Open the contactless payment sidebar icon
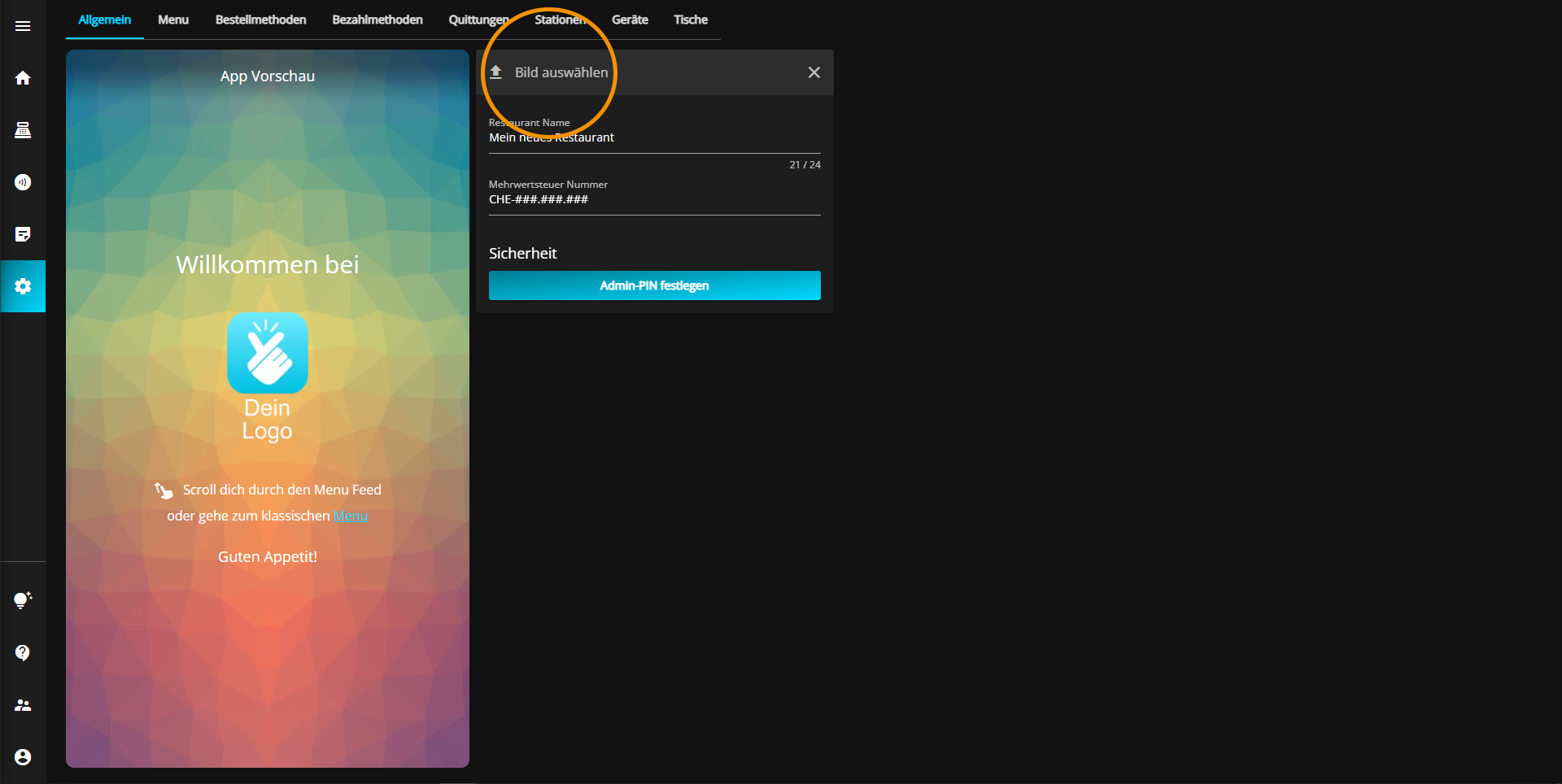Viewport: 1562px width, 784px height. 23,182
